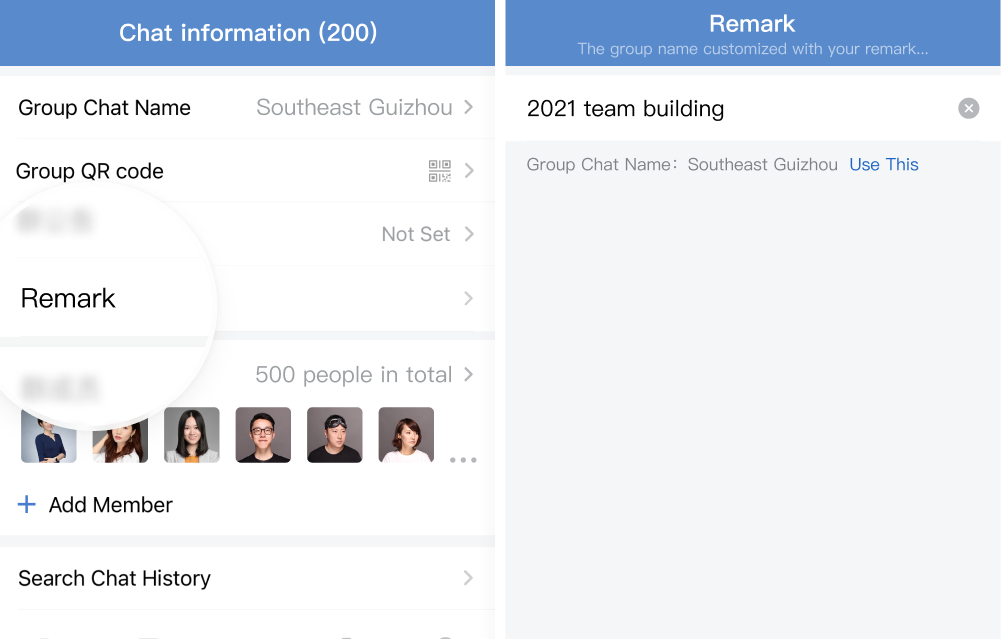Open the man with glasses avatar
The width and height of the screenshot is (1002, 640).
(x=263, y=435)
